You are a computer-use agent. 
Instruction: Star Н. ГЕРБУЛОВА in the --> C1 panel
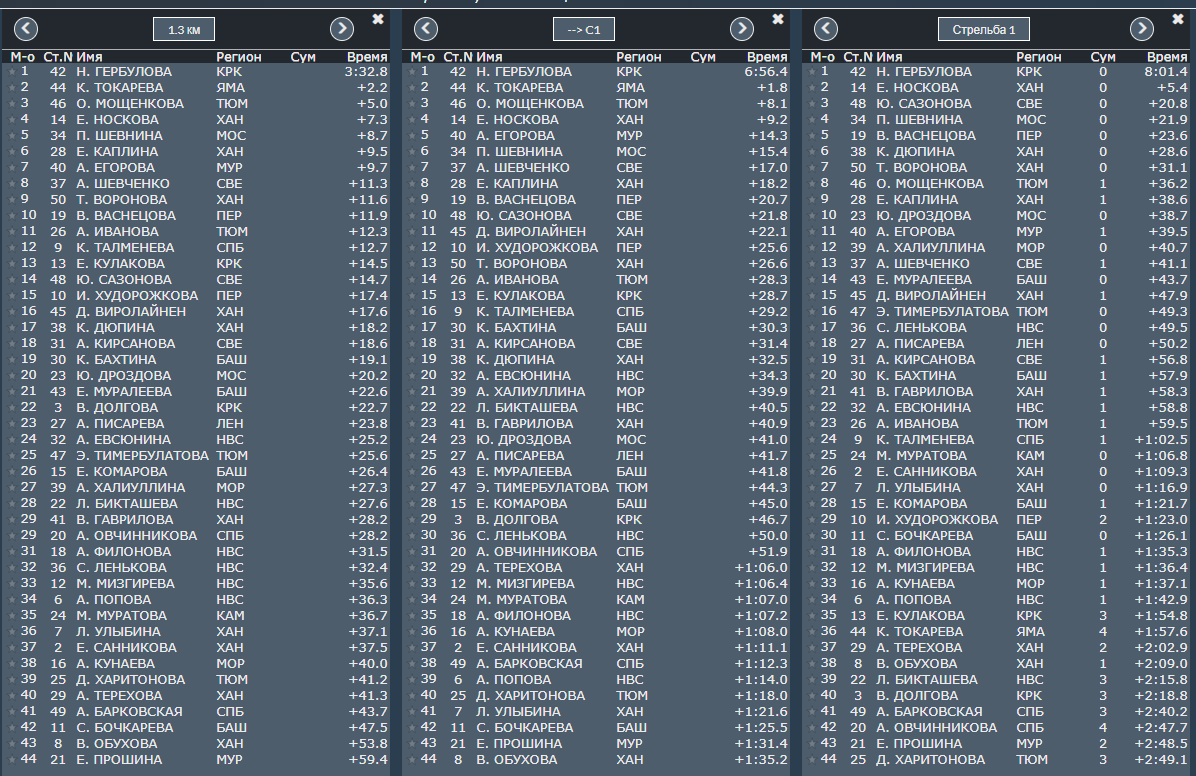pyautogui.click(x=412, y=72)
